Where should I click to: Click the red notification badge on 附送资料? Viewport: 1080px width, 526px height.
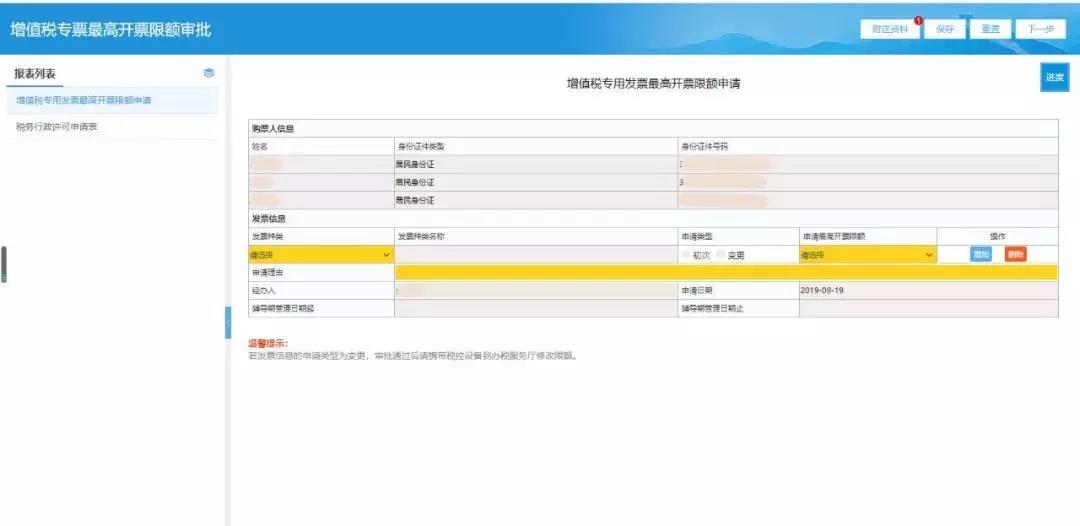click(x=918, y=21)
